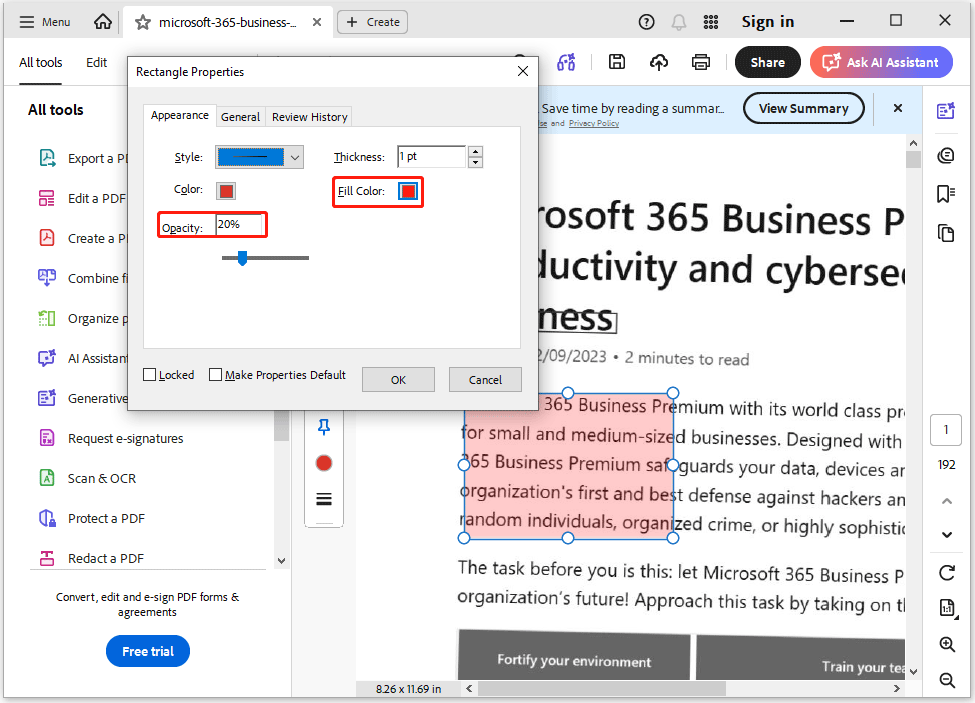The image size is (975, 703).
Task: Click Sign in
Action: 767,22
